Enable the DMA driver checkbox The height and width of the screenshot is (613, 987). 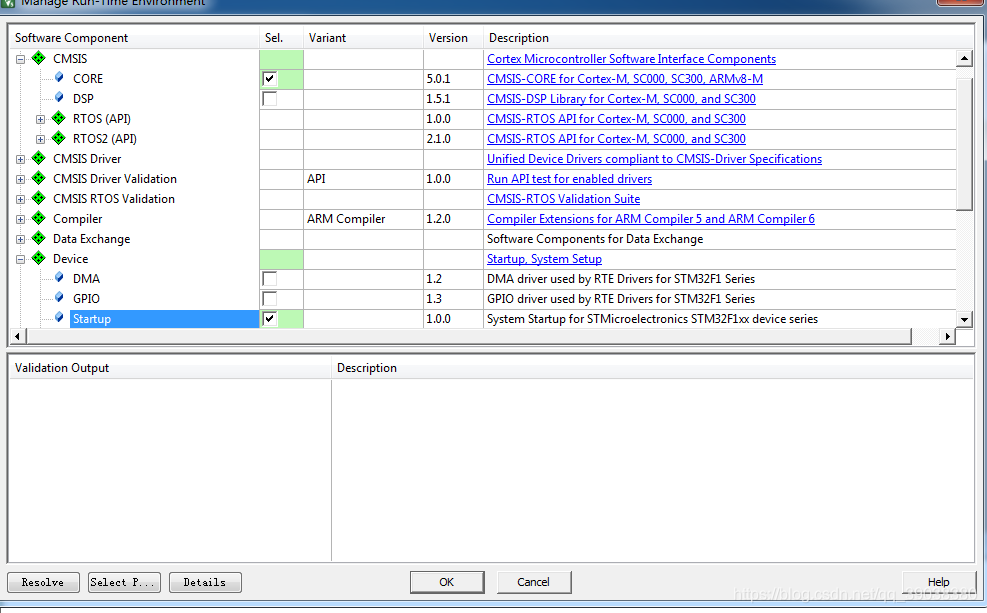click(x=269, y=279)
